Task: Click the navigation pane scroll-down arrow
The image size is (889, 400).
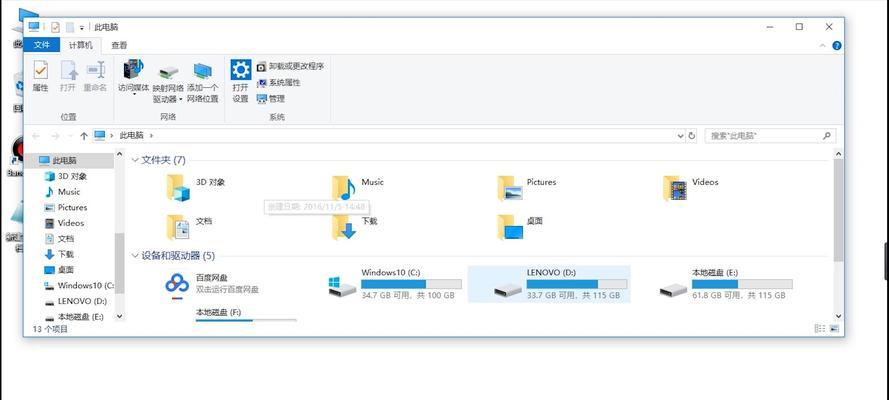Action: [119, 316]
